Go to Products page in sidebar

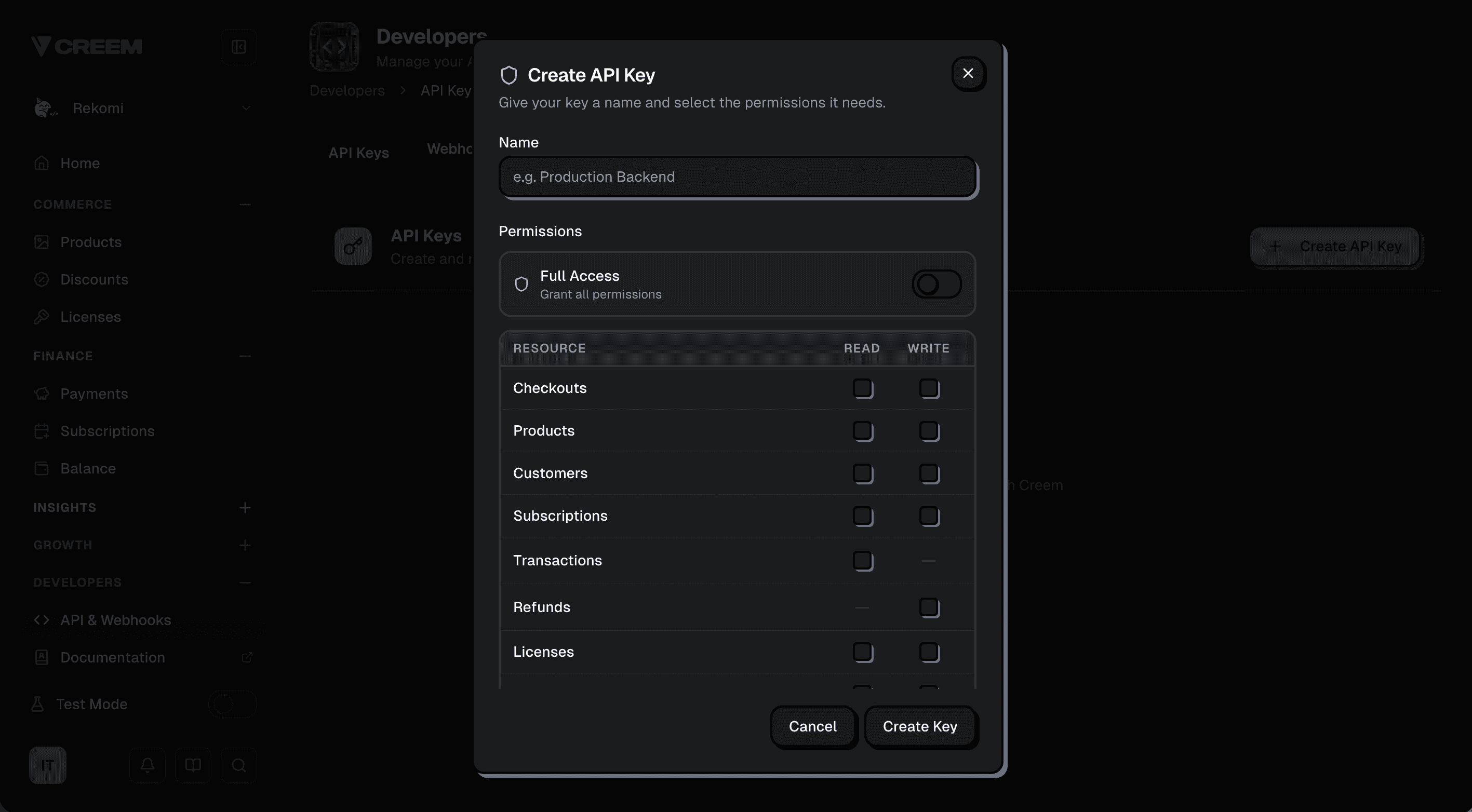click(91, 242)
